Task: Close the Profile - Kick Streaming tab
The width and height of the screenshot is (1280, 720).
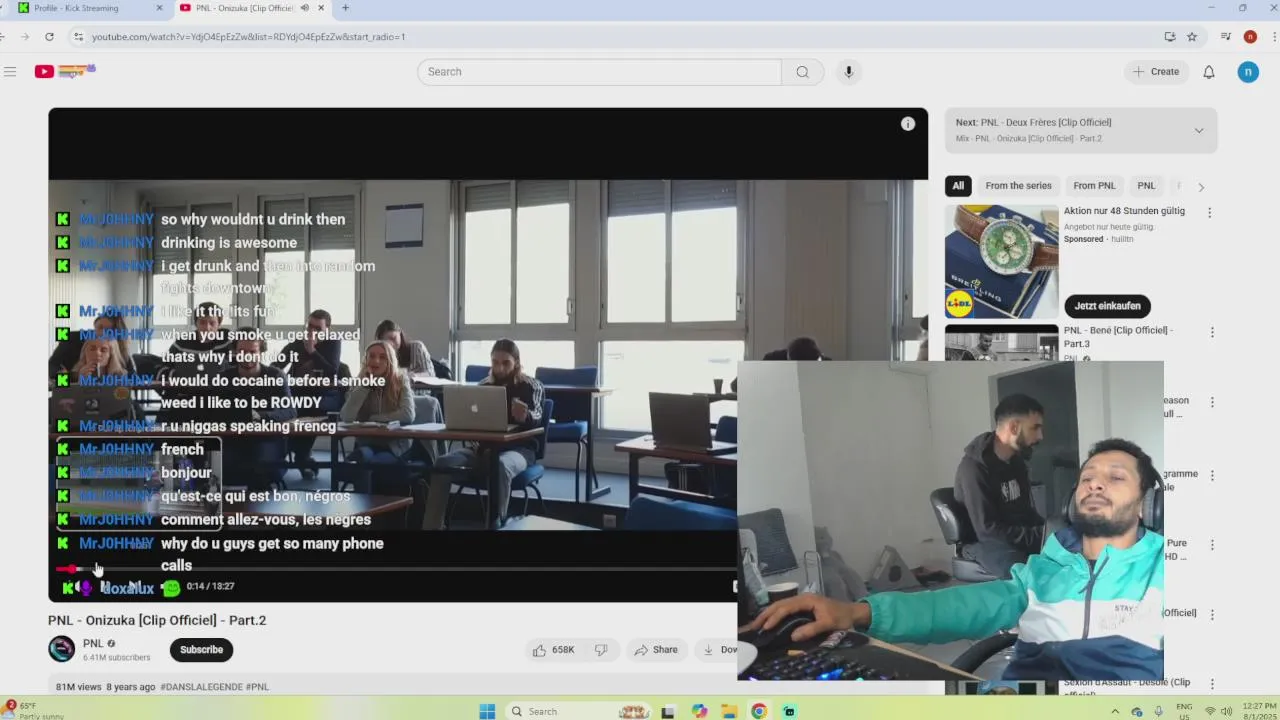Action: (159, 8)
